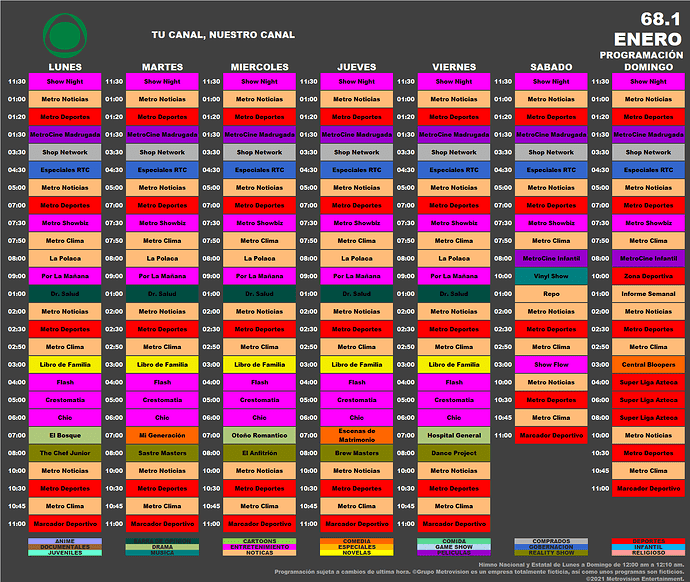The height and width of the screenshot is (582, 690).
Task: Click the COMEDIA legend swatch
Action: [x=357, y=541]
